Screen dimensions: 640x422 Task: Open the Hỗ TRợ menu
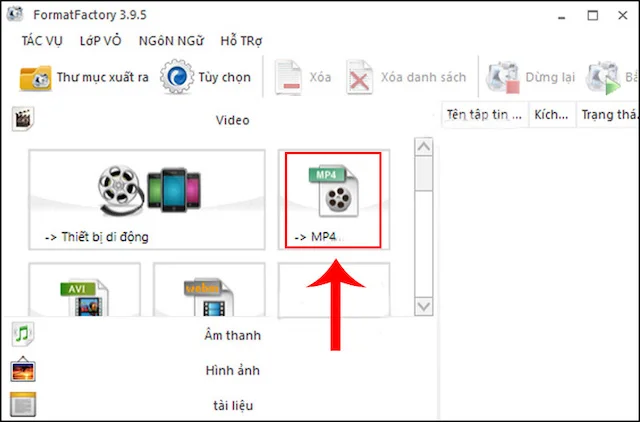(241, 41)
